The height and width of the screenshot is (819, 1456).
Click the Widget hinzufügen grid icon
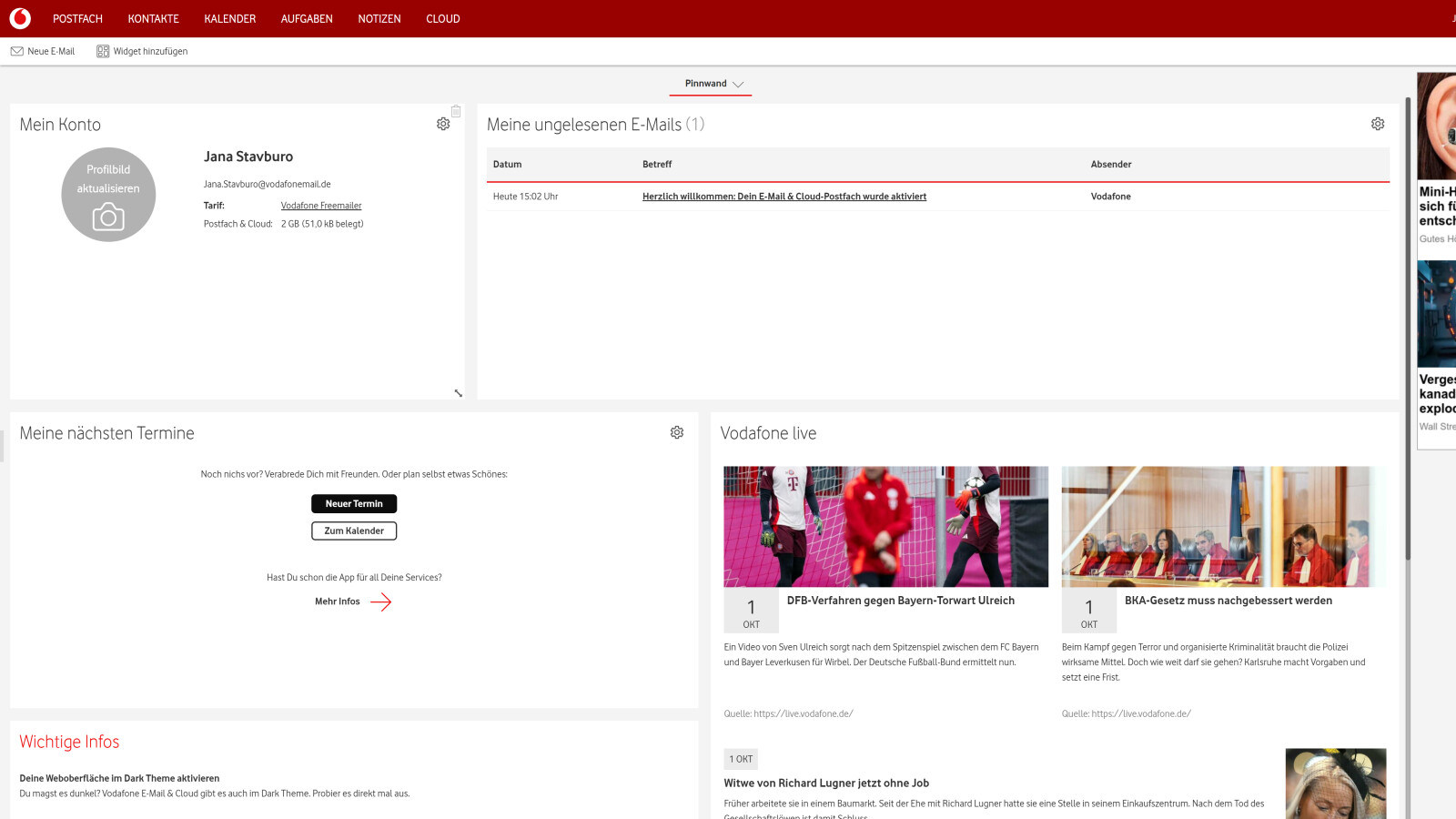tap(103, 51)
